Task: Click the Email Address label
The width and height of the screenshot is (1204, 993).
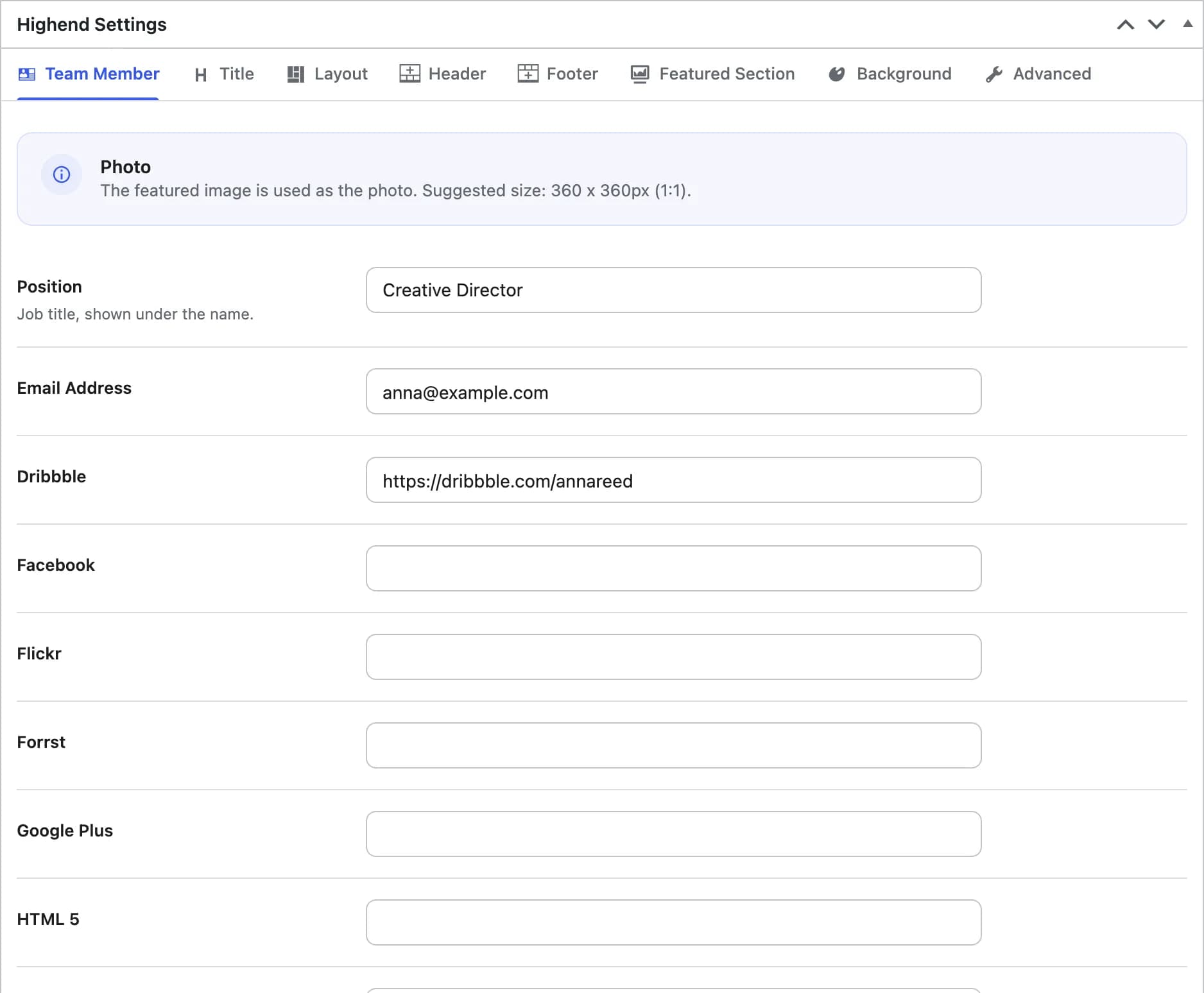Action: coord(74,388)
